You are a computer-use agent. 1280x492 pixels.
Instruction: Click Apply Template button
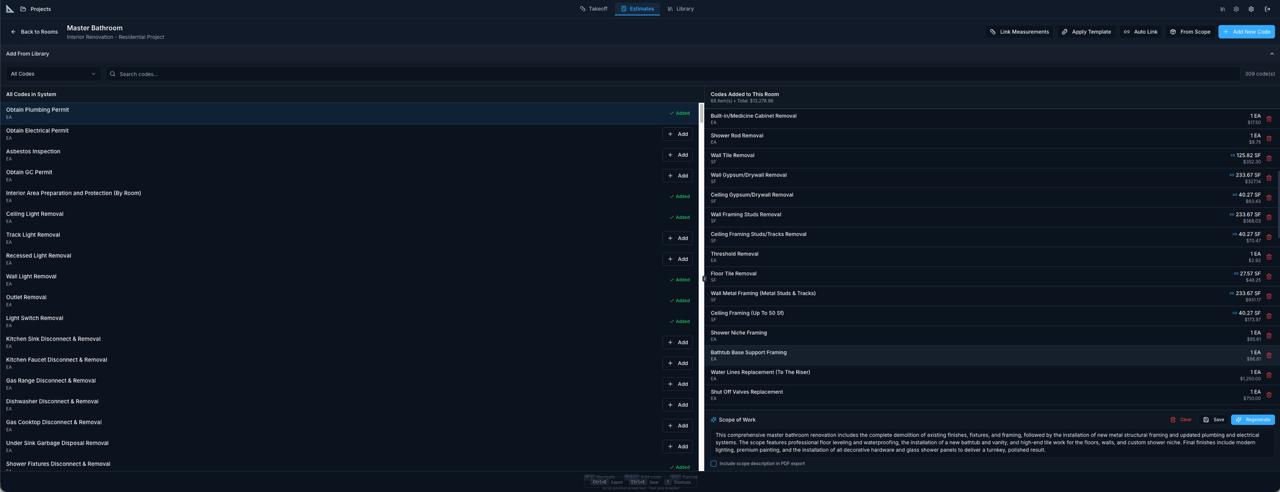(x=1086, y=32)
